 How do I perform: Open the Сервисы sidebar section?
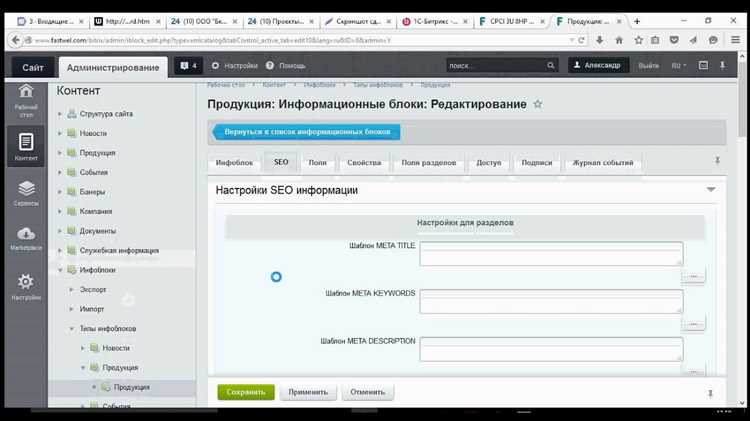26,193
